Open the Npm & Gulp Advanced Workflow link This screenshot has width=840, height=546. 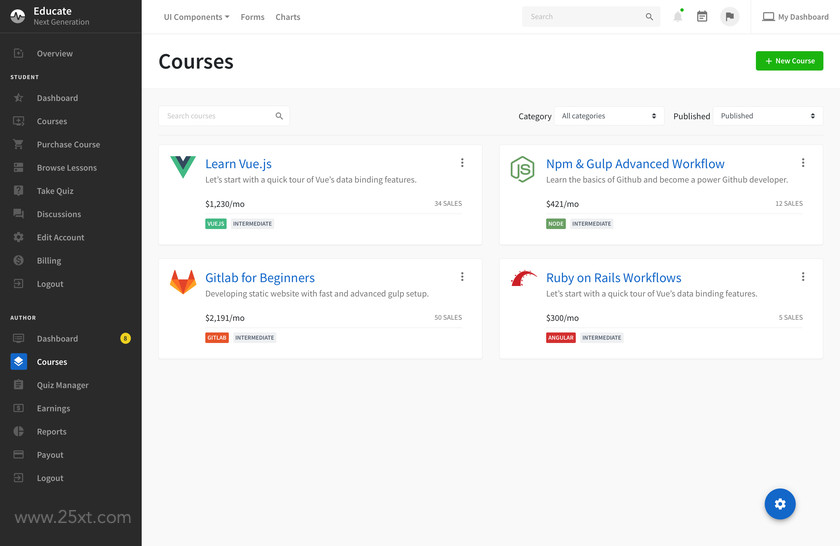635,164
